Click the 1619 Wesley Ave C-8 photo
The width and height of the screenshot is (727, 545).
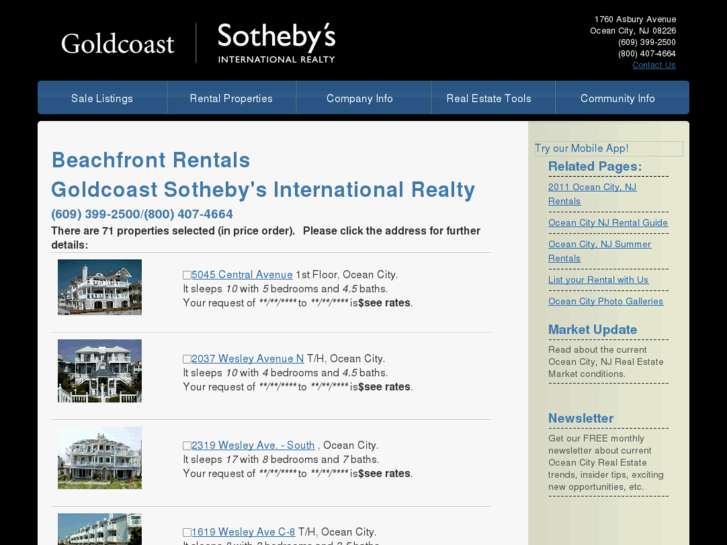click(100, 529)
